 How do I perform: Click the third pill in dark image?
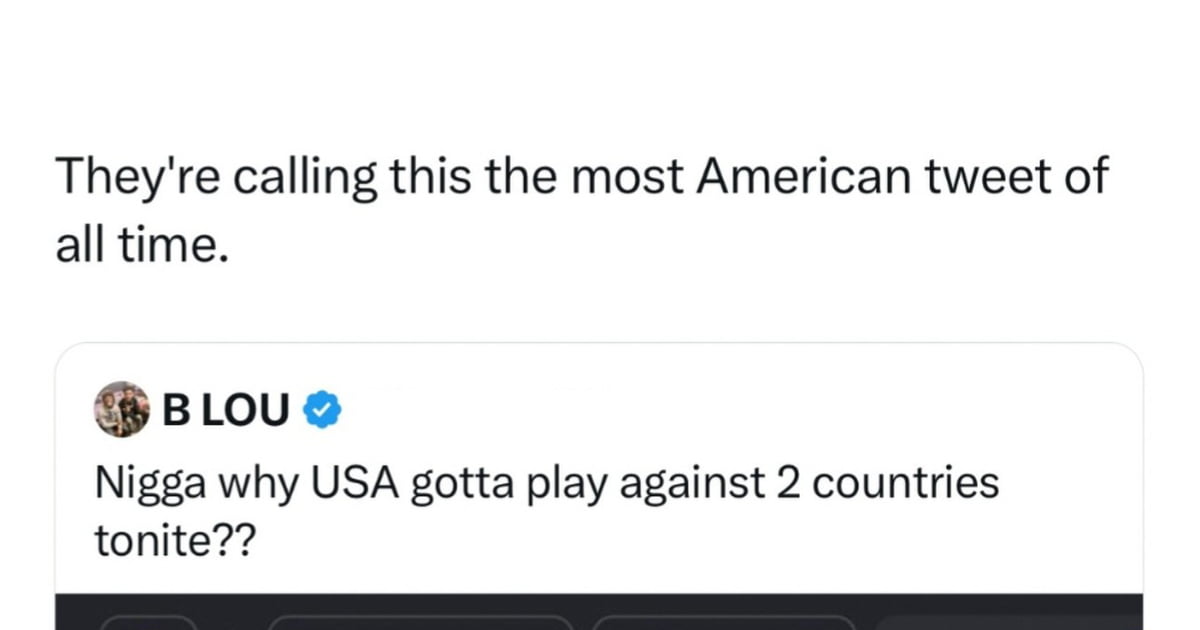point(723,622)
